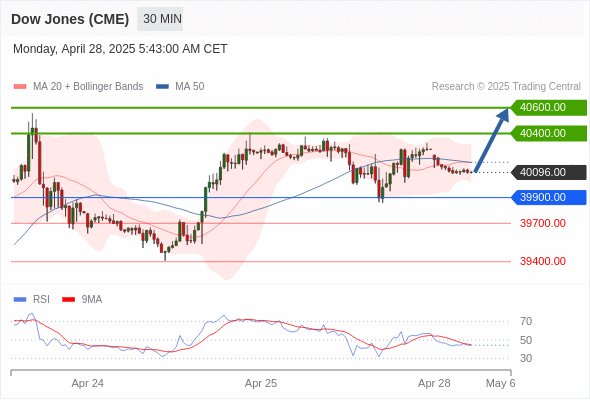Click the May 6 date axis label
590x400 pixels.
coord(500,383)
